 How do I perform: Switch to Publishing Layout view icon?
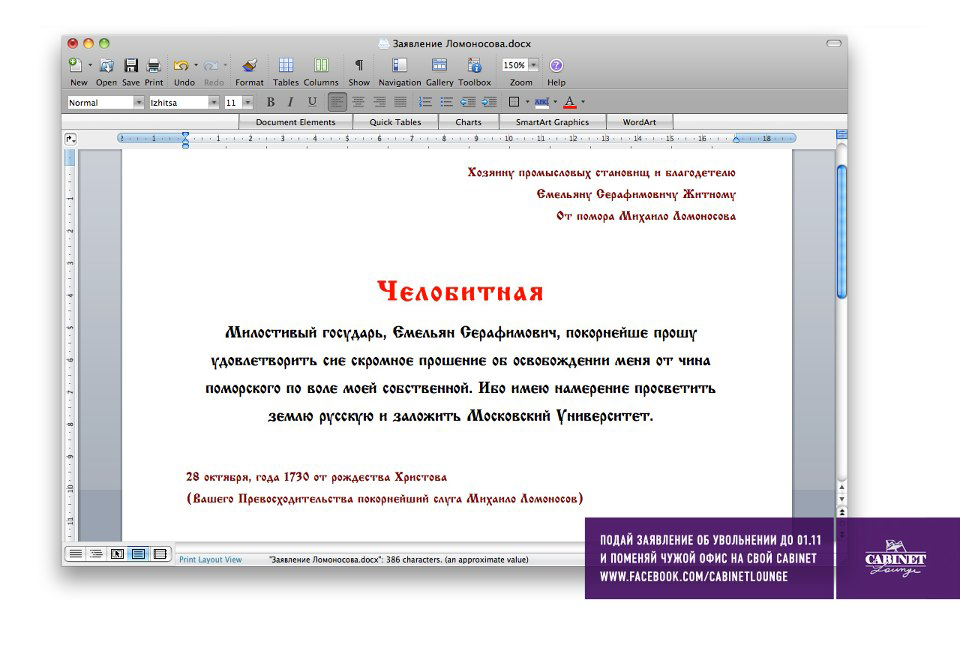[117, 554]
